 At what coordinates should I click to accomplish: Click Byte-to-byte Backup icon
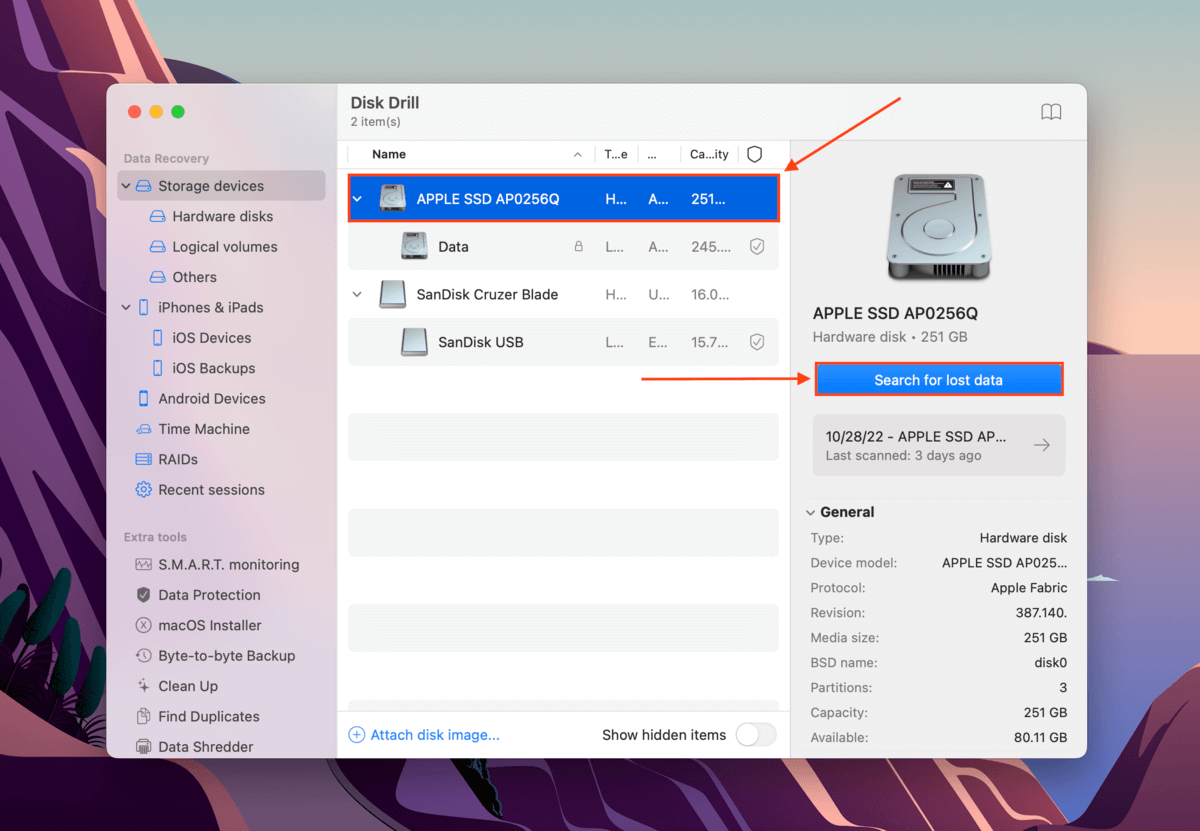tap(144, 656)
